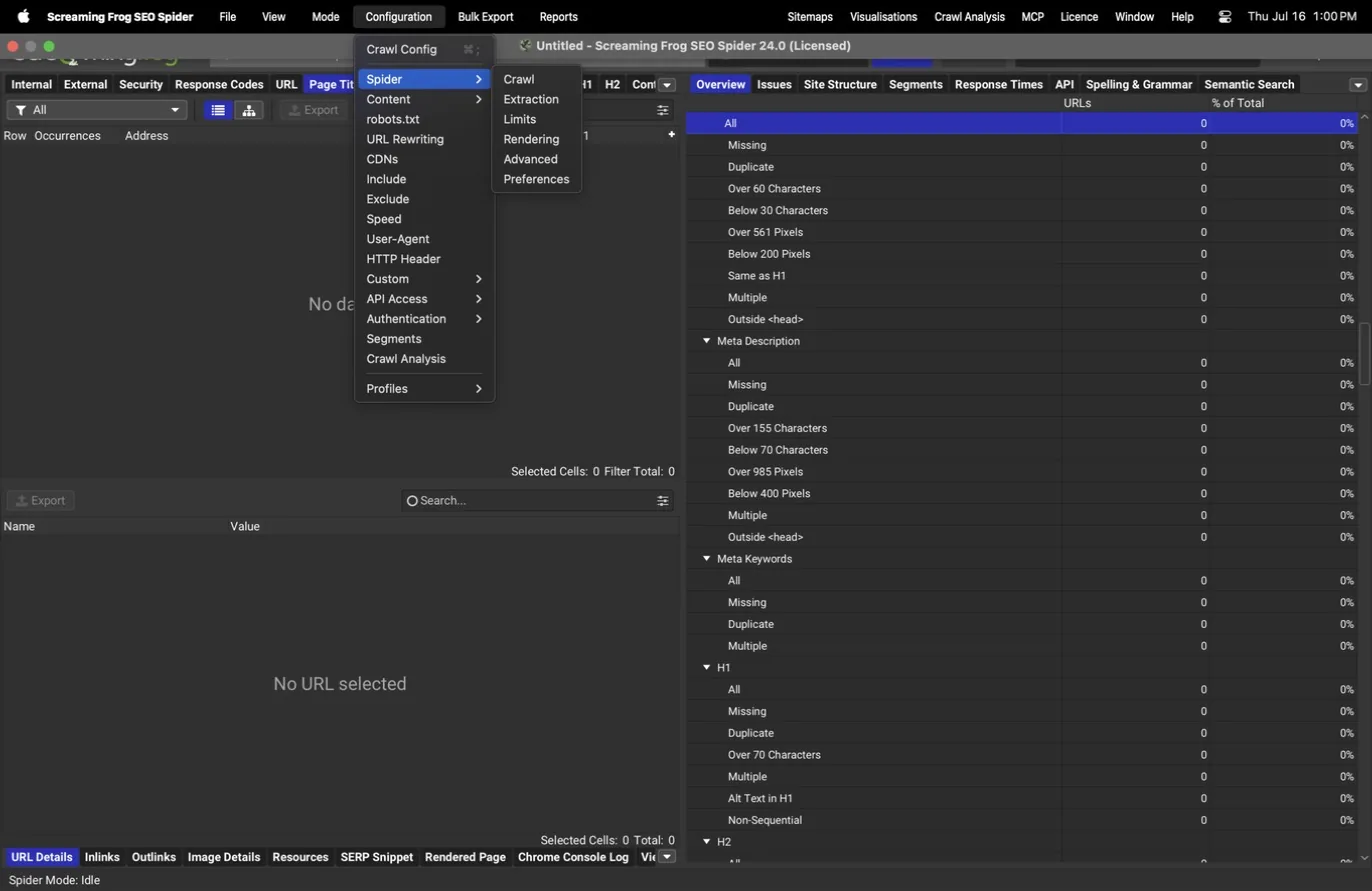Screen dimensions: 1372x891
Task: Open the All filter dropdown
Action: click(97, 110)
